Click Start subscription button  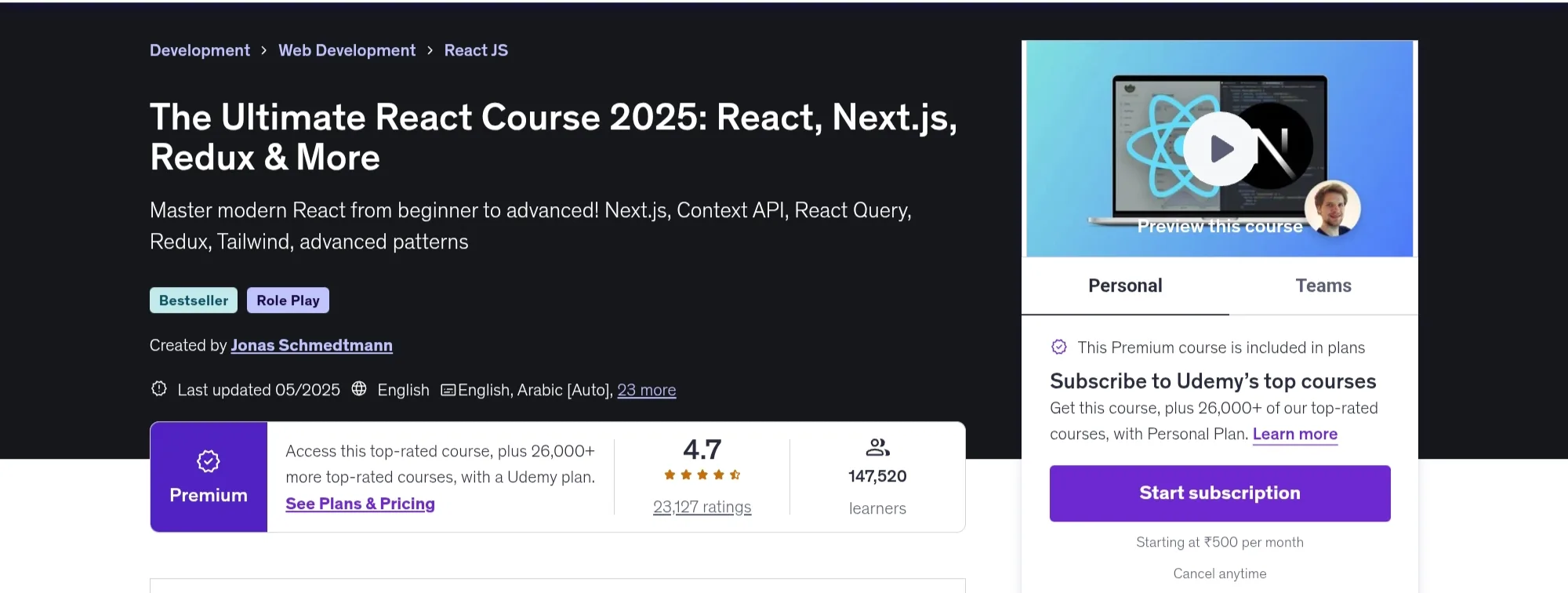1220,493
